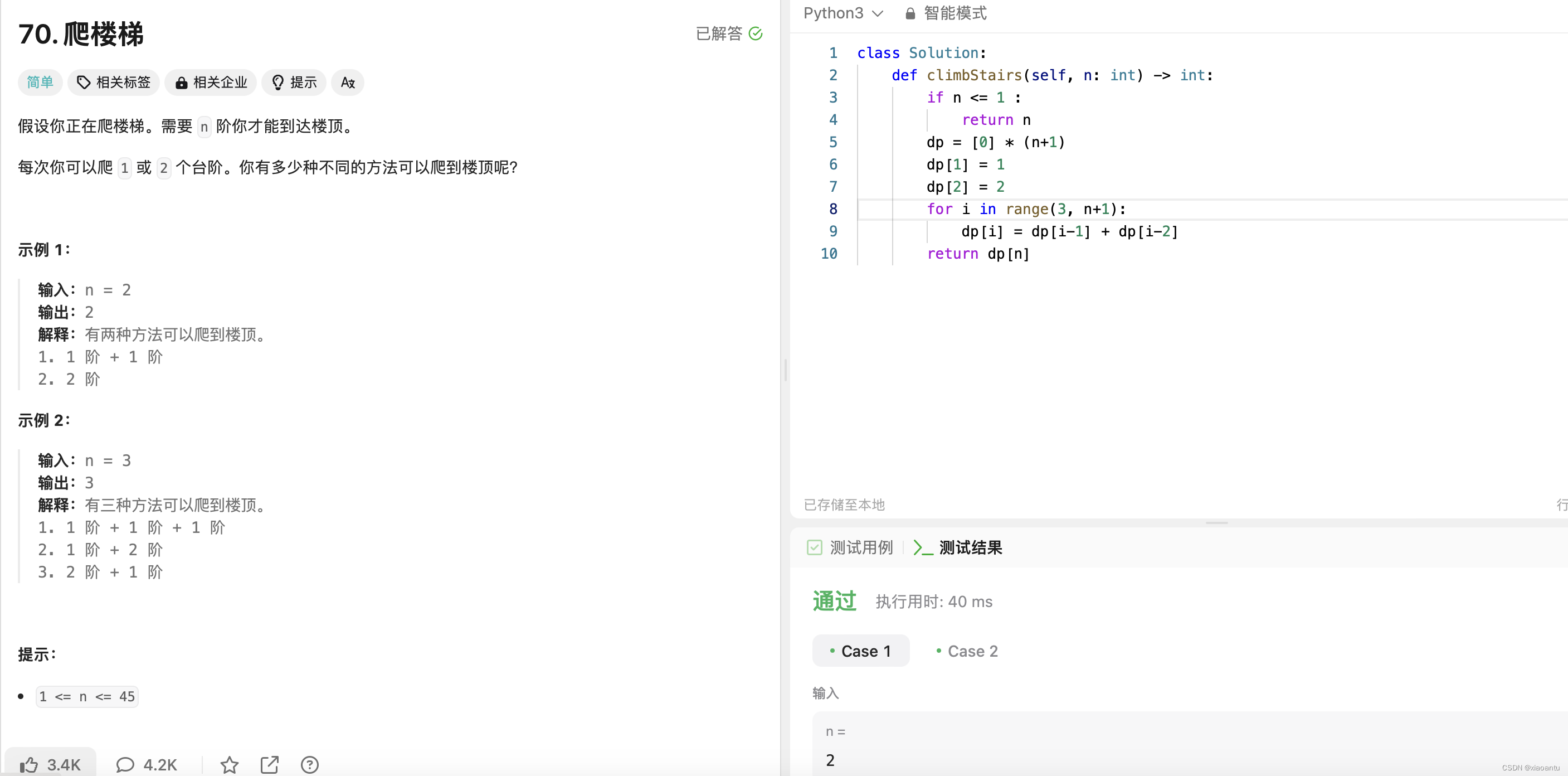Click the 'return dp[n]' code line
Image resolution: width=1568 pixels, height=776 pixels.
click(978, 254)
